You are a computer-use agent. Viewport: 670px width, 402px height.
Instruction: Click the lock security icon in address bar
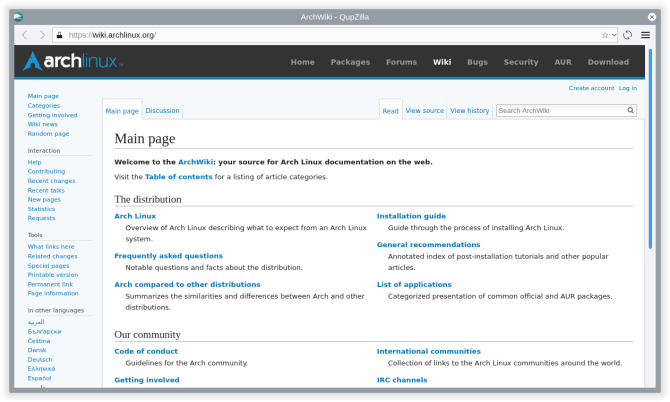point(59,35)
